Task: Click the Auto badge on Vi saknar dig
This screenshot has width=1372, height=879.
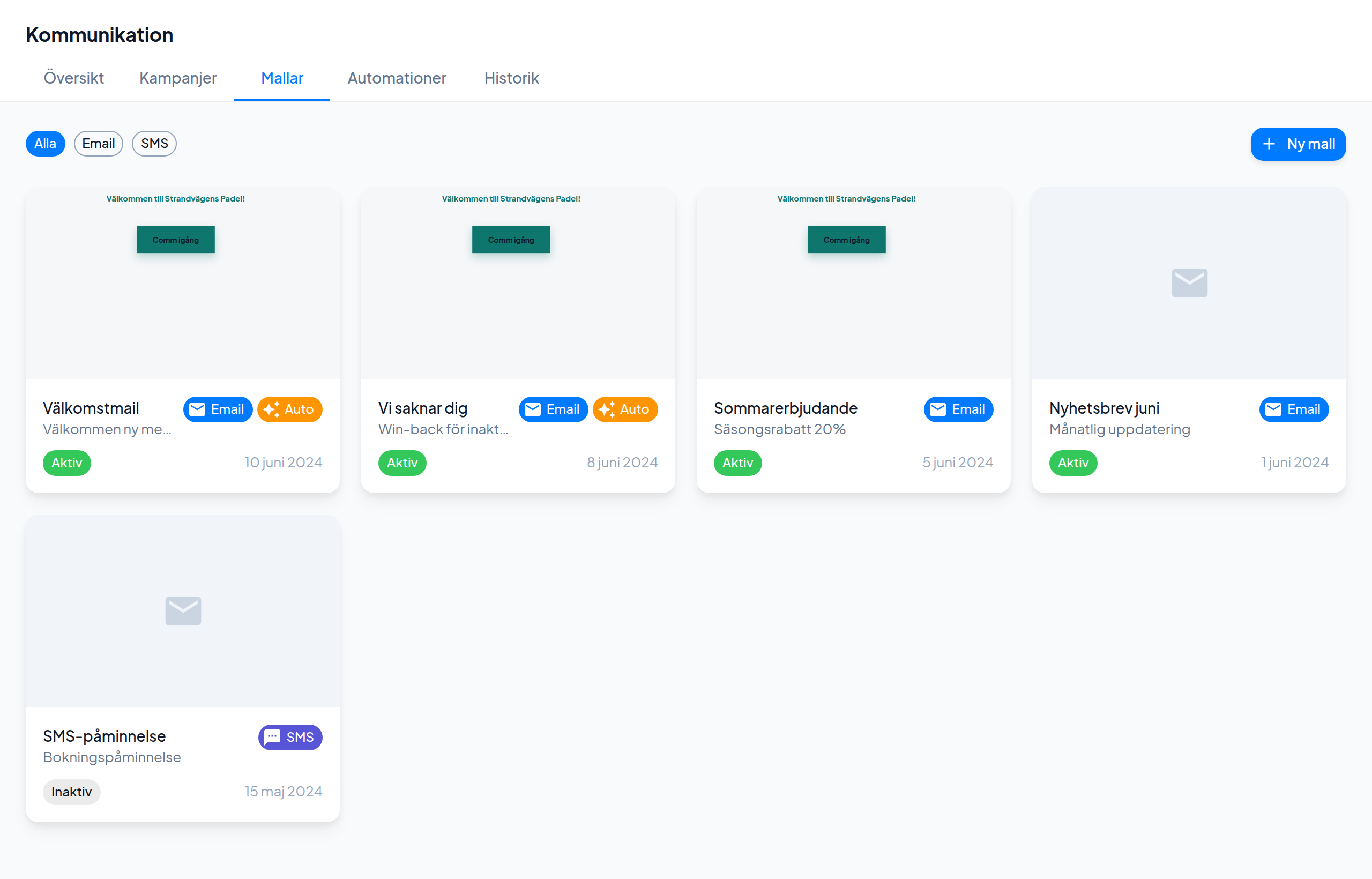Action: coord(625,409)
